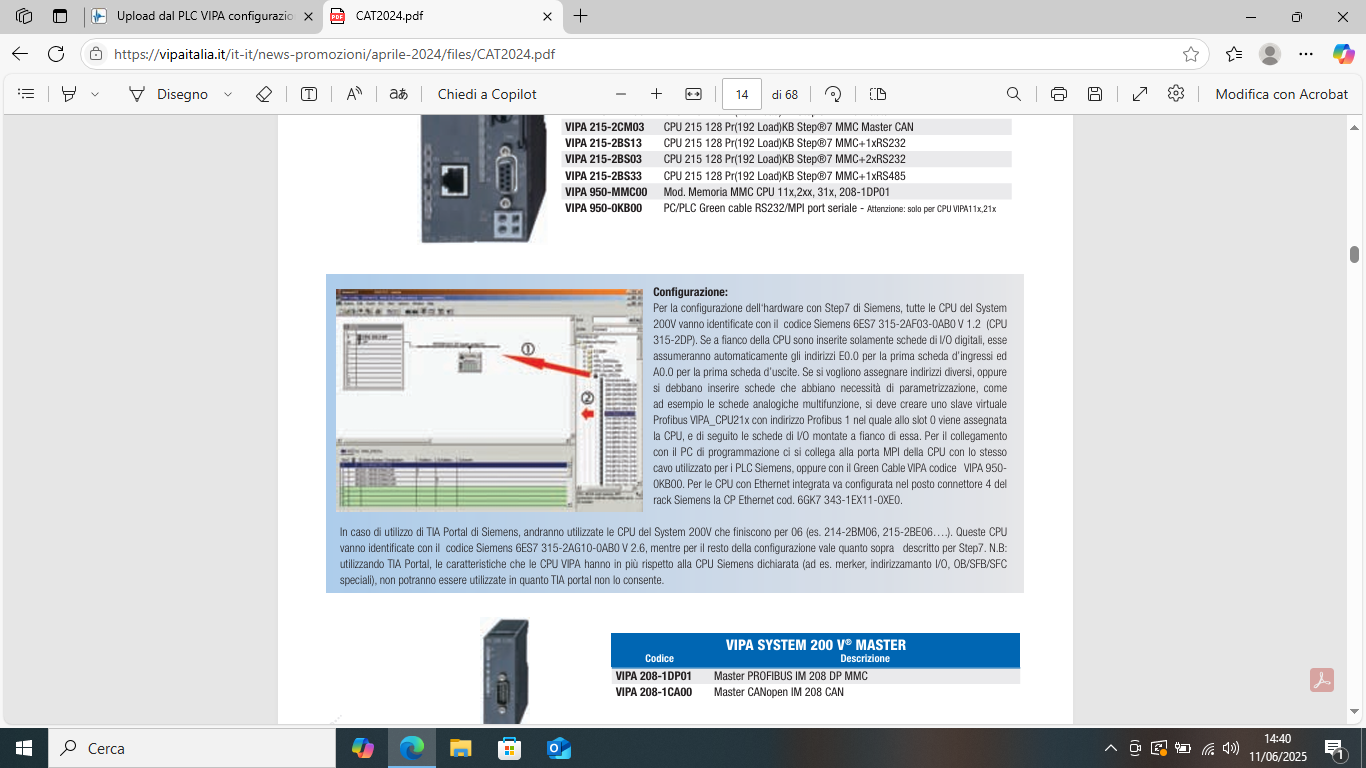Save the PDF with disk icon
The image size is (1366, 768).
click(x=1095, y=94)
